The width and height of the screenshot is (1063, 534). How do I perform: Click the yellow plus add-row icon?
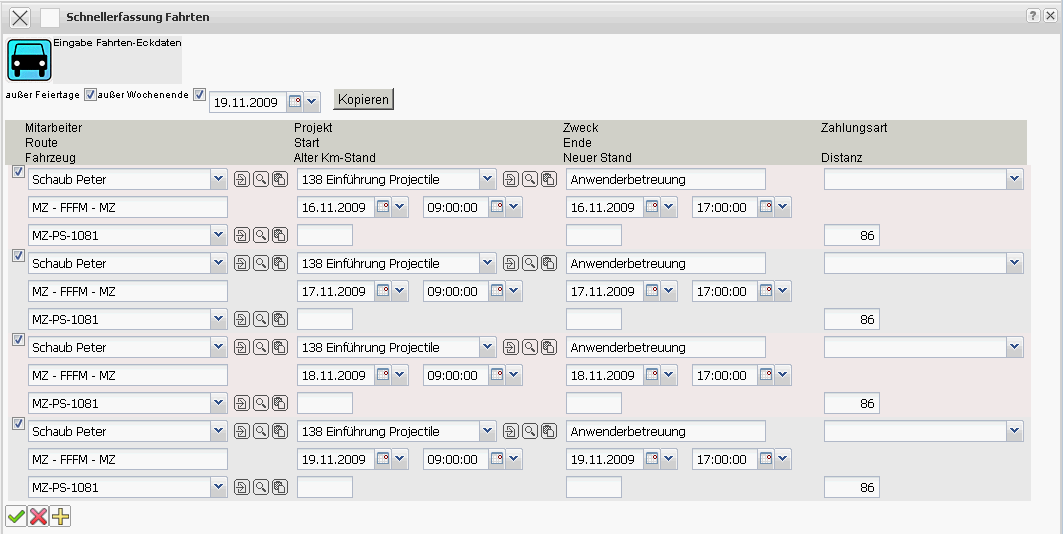[x=61, y=516]
